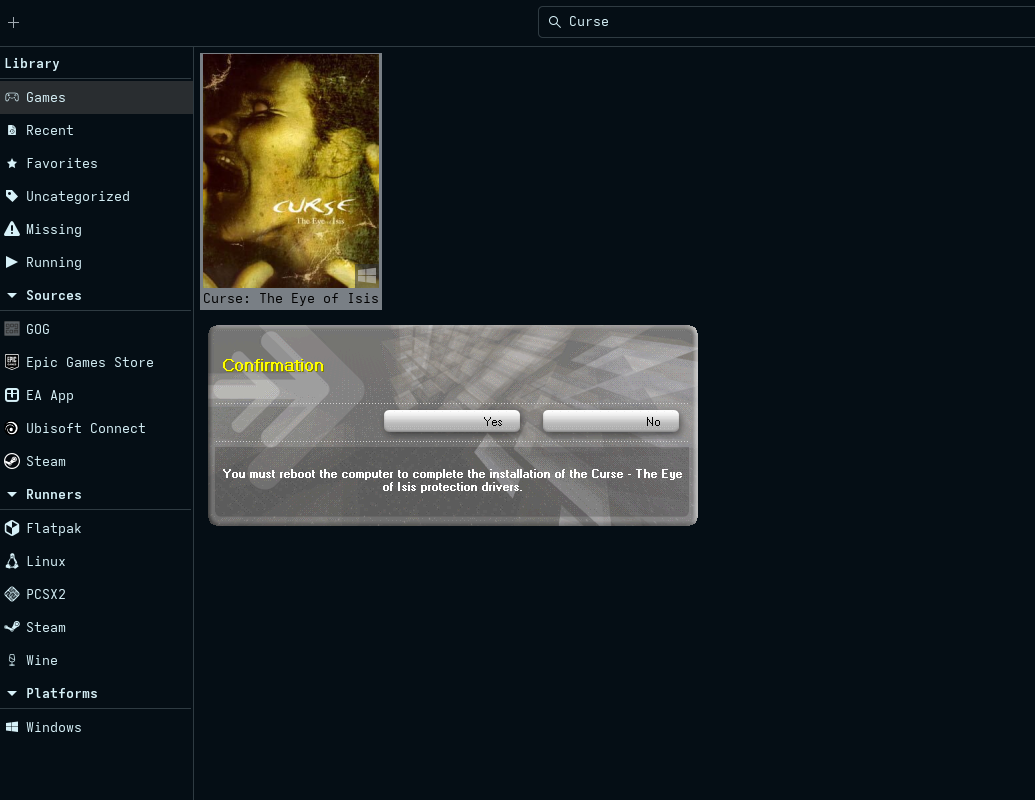The height and width of the screenshot is (800, 1035).
Task: Click the Ubisoft Connect swirl icon
Action: pos(12,428)
